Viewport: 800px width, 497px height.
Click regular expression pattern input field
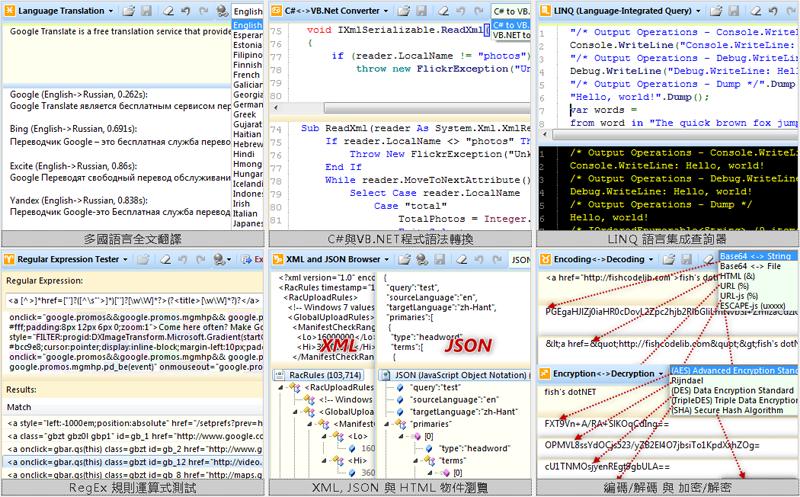[134, 301]
